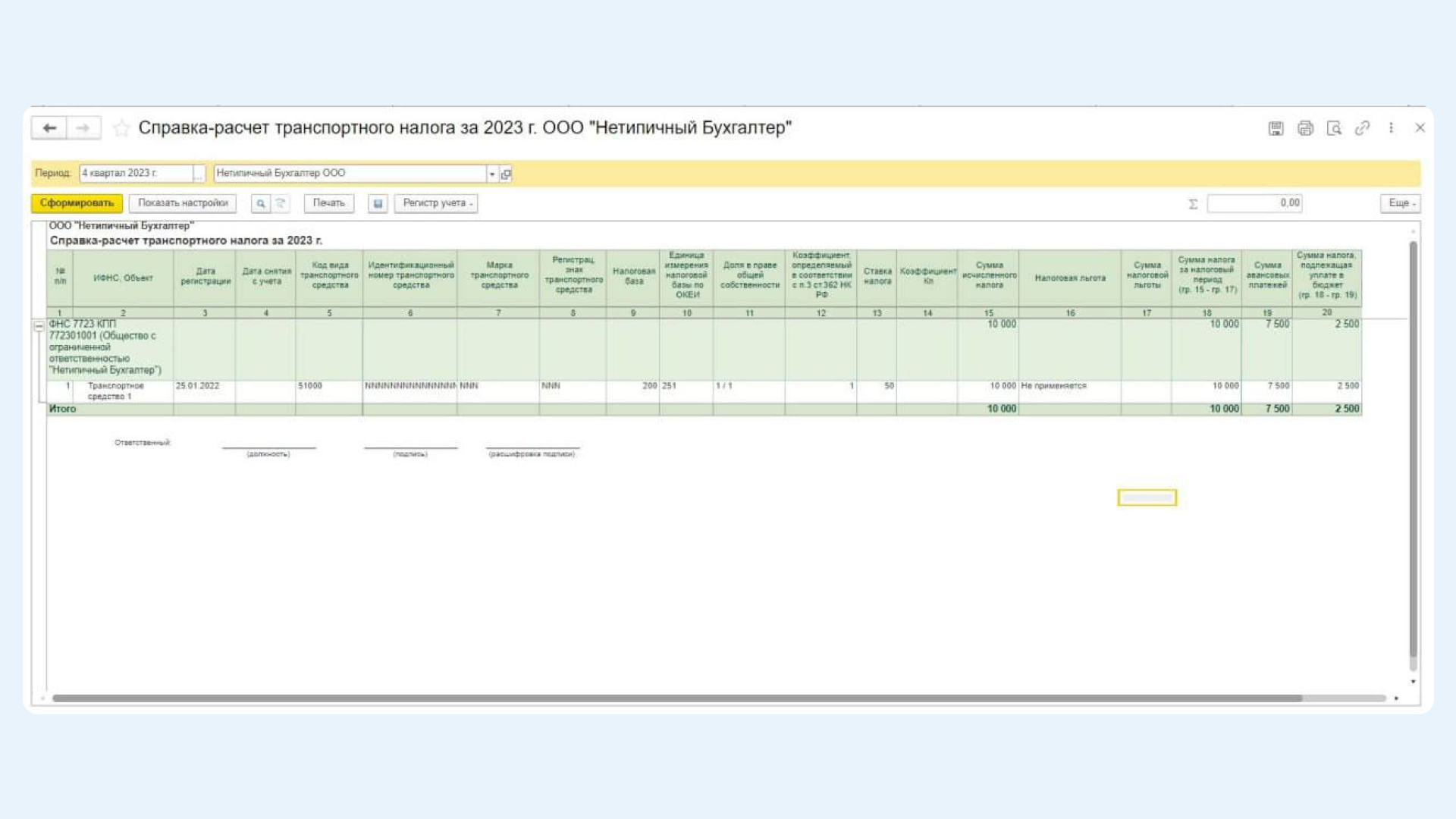
Task: Click the printer icon in title bar
Action: click(1305, 128)
